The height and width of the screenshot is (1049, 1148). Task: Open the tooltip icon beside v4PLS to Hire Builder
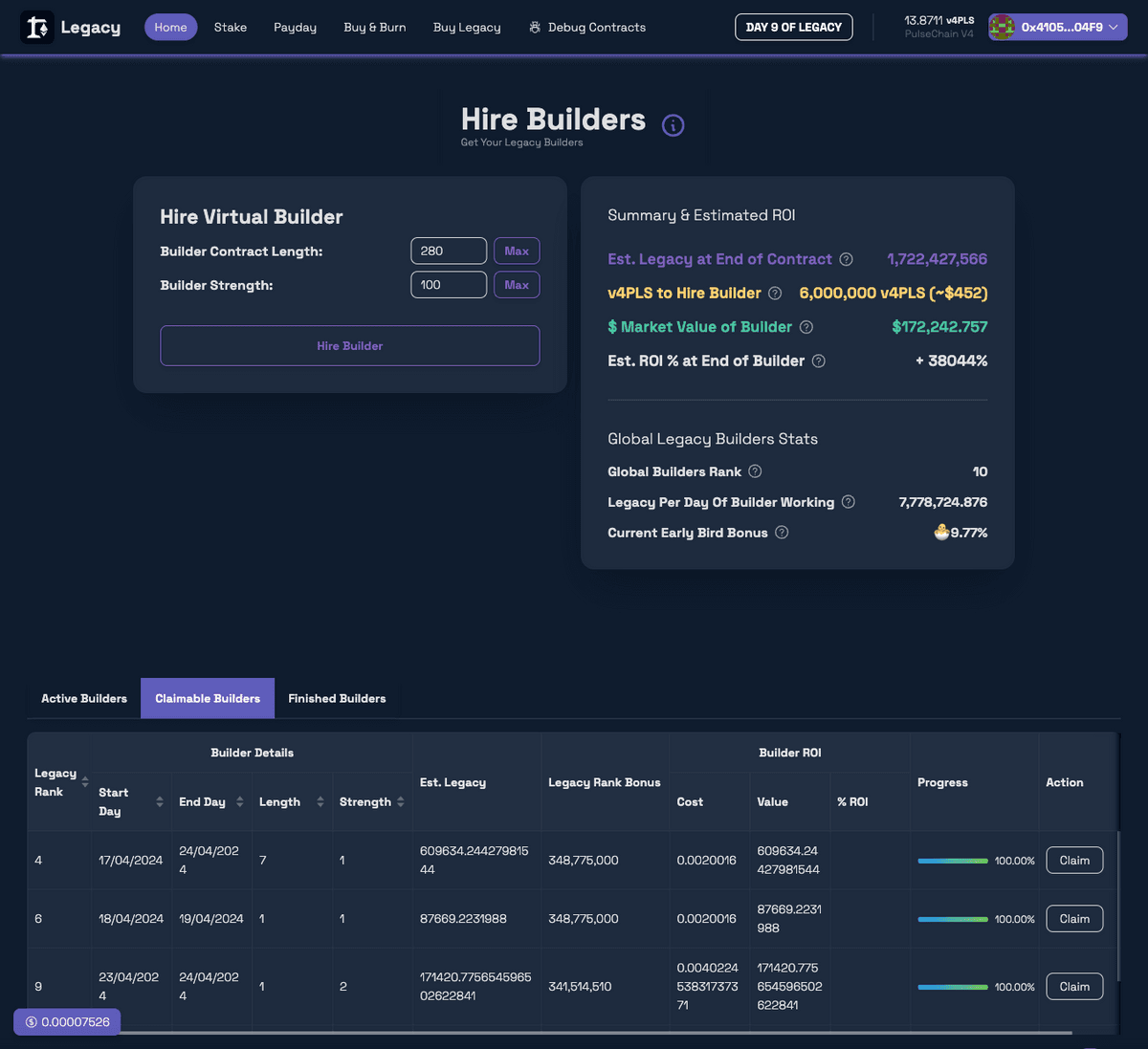click(x=774, y=293)
